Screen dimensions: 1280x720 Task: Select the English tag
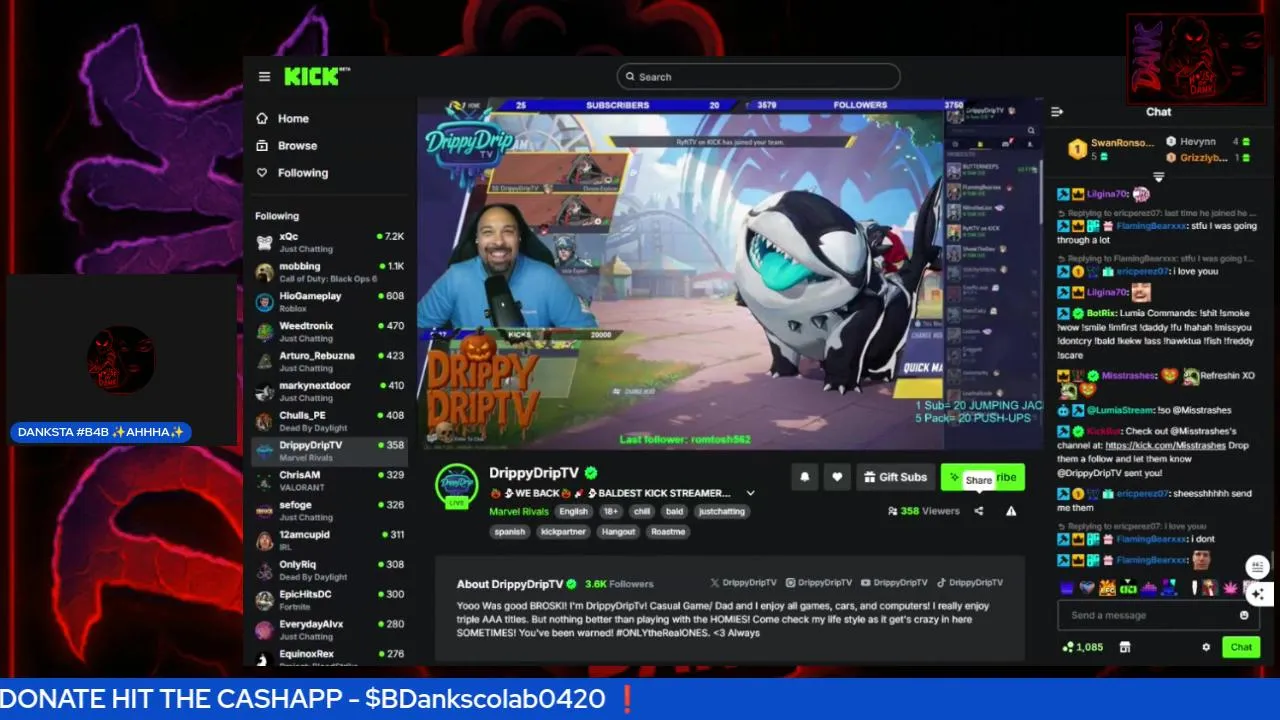(573, 512)
